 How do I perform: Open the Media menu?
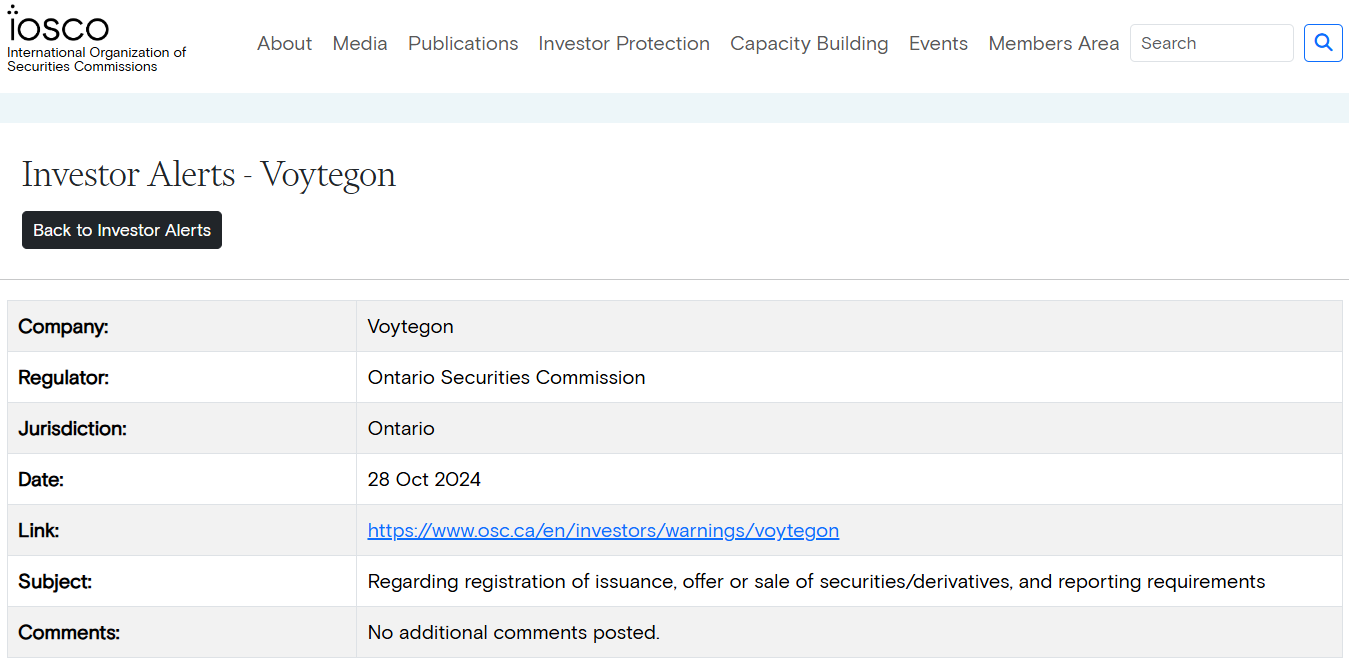point(360,44)
